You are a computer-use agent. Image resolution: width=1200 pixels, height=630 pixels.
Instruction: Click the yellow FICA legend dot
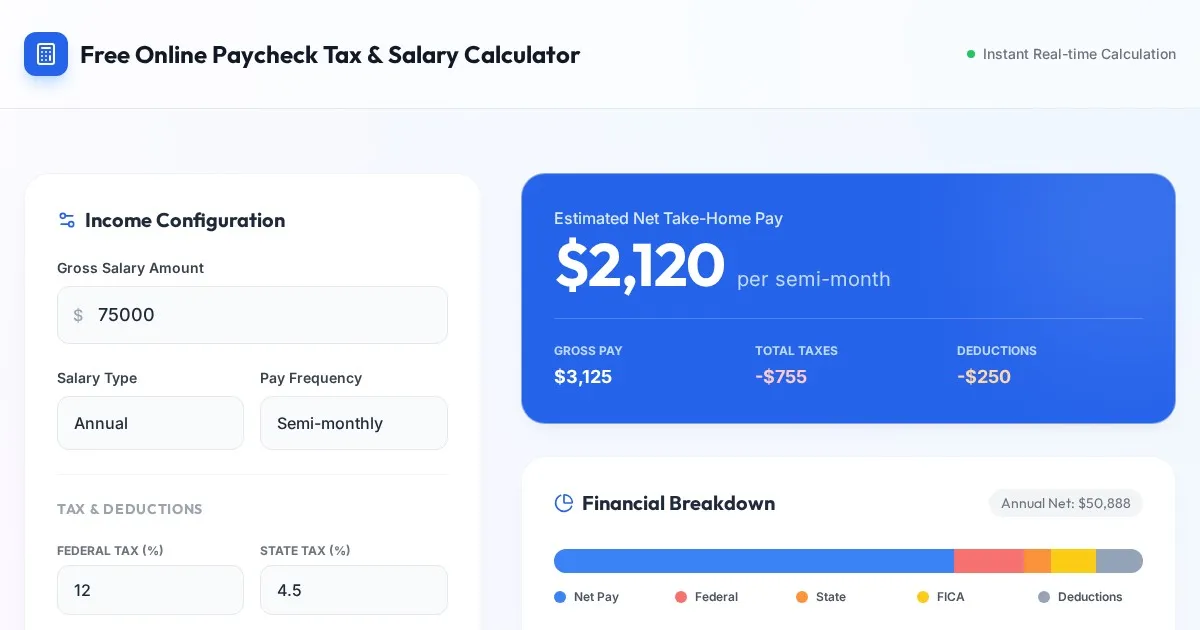pos(923,597)
